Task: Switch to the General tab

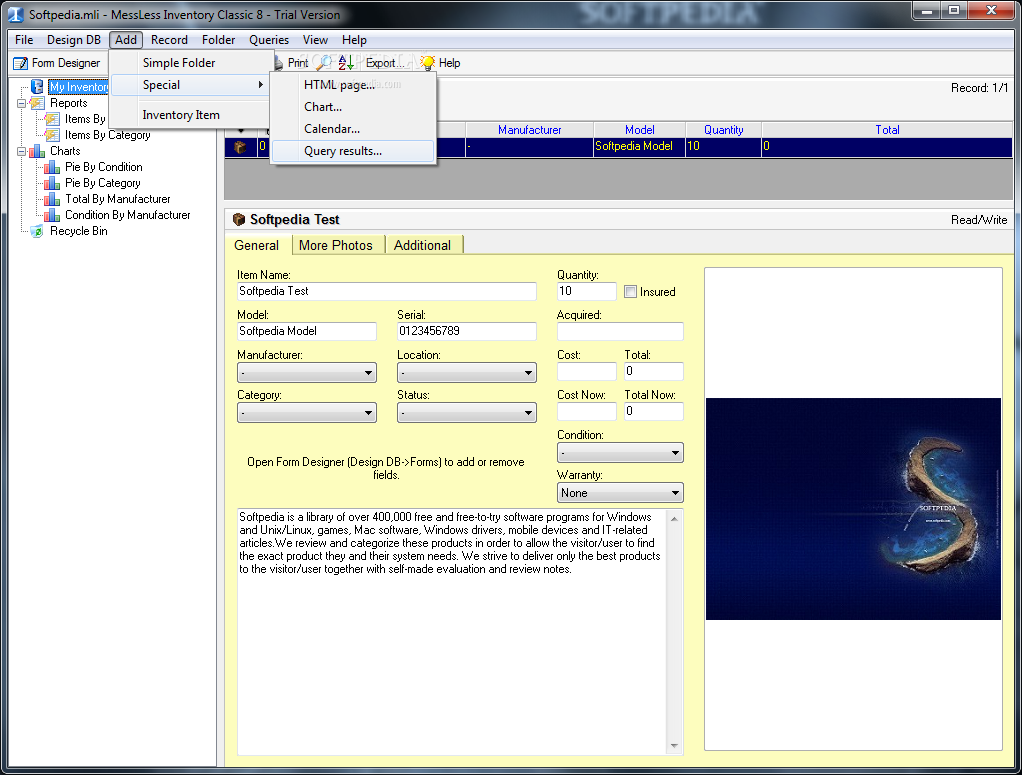Action: [257, 245]
